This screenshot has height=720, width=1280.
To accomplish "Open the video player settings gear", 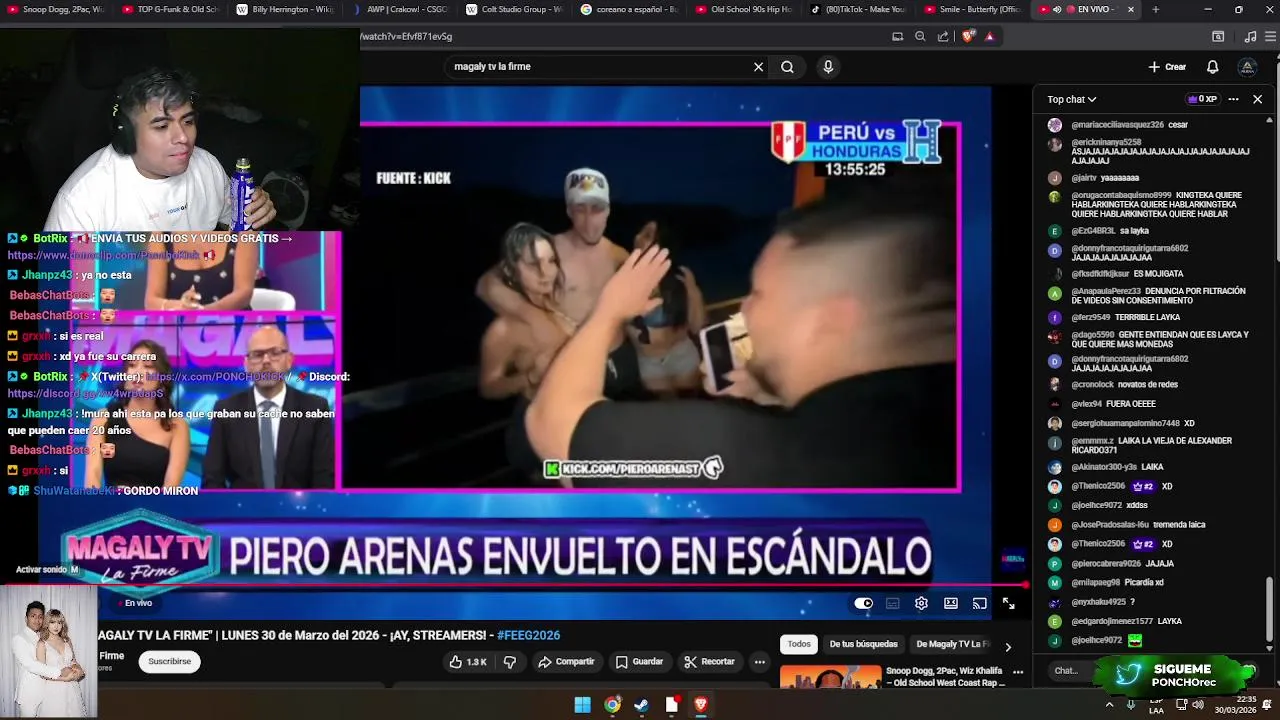I will click(921, 603).
